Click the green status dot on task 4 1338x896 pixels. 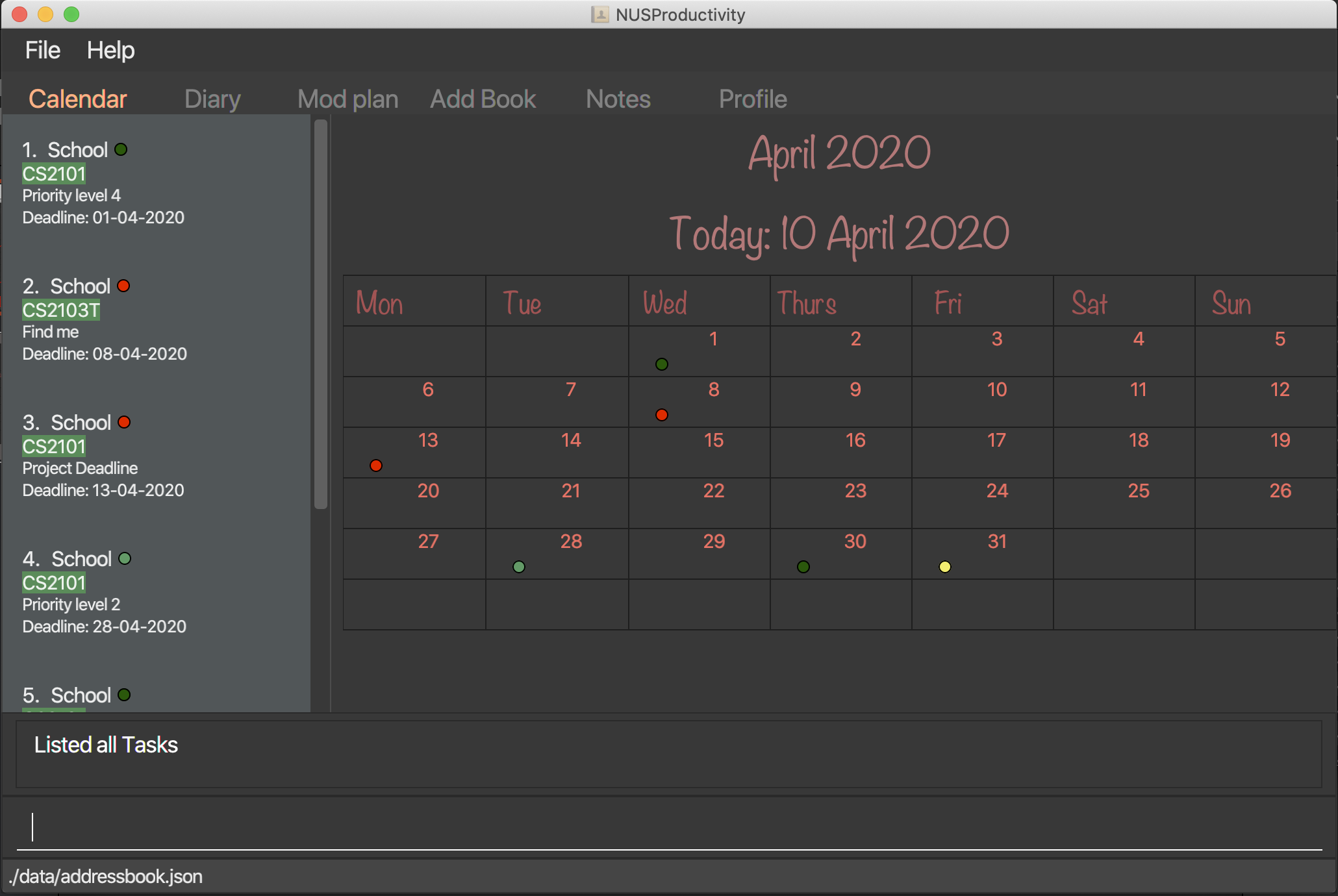[x=124, y=557]
